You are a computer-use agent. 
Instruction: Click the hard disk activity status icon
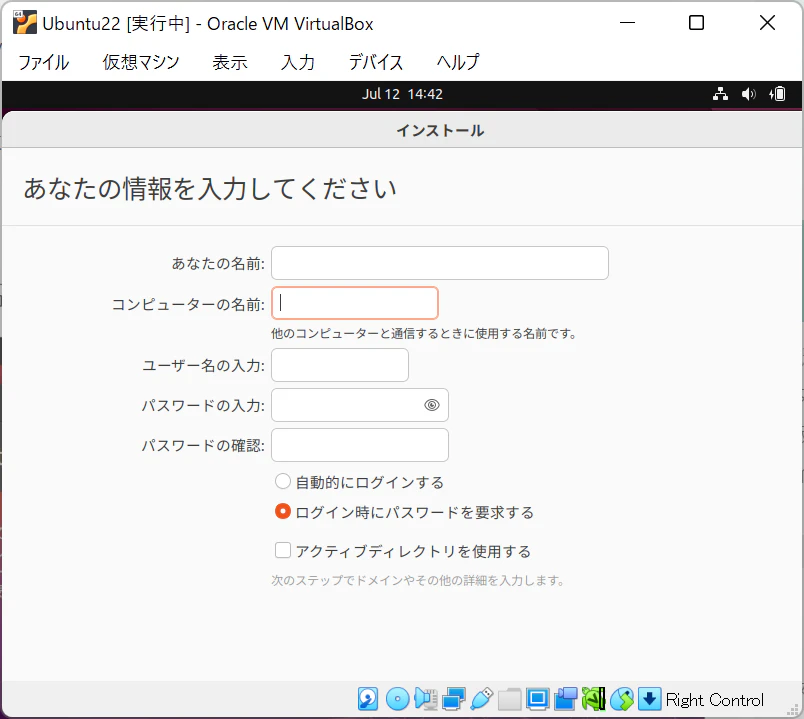pyautogui.click(x=368, y=699)
